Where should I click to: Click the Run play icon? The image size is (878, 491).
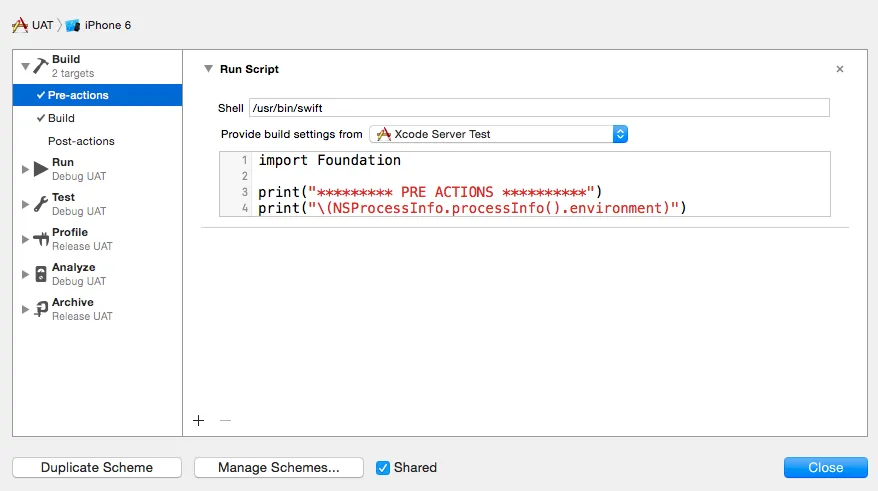[x=41, y=169]
